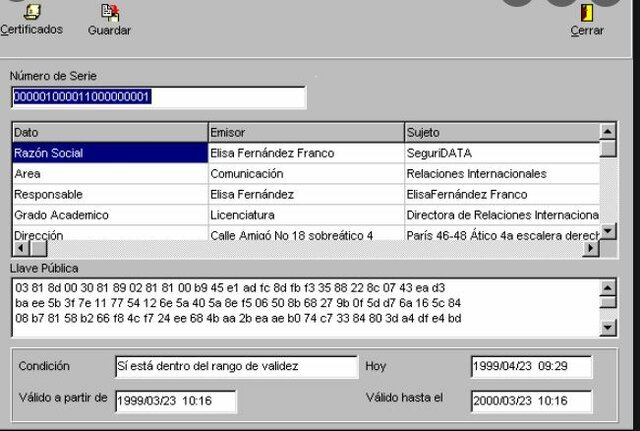
Task: Click the table's scroll left arrow
Action: 21,248
